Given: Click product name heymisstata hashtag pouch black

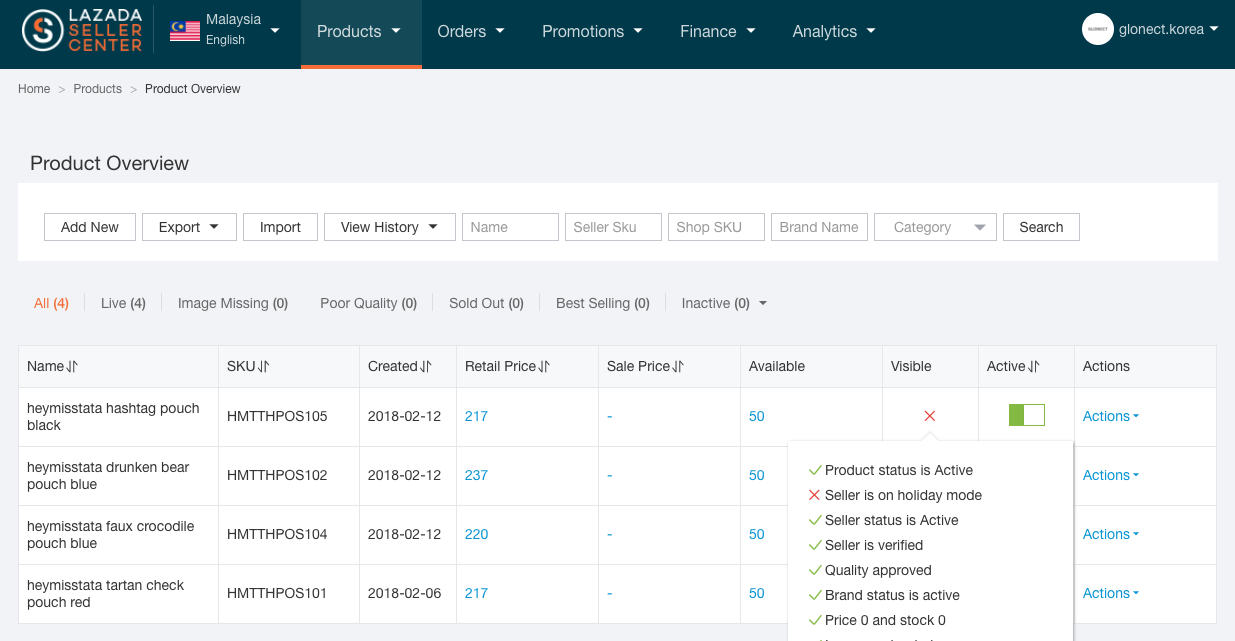Looking at the screenshot, I should point(113,417).
